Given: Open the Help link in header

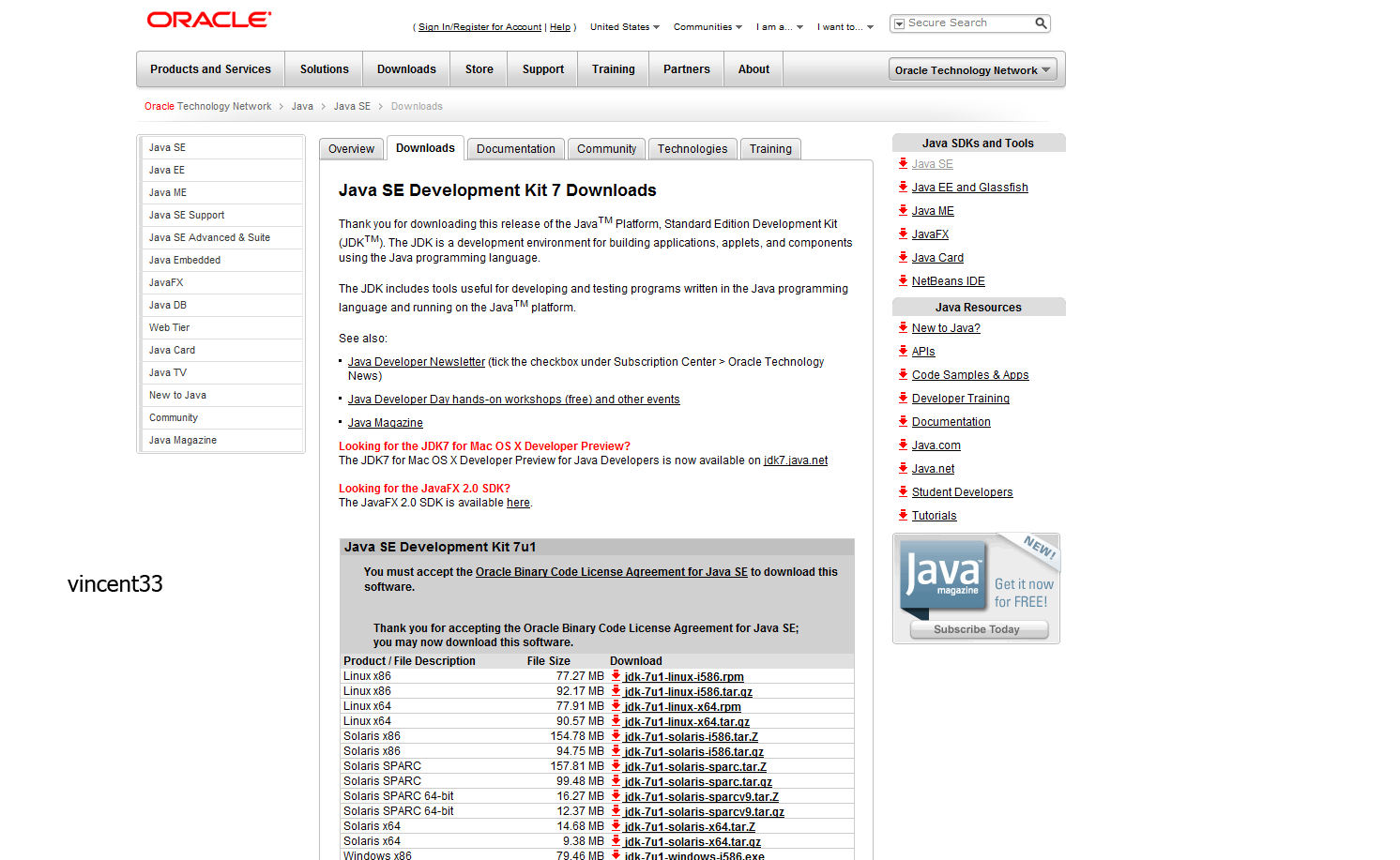Looking at the screenshot, I should pos(560,27).
